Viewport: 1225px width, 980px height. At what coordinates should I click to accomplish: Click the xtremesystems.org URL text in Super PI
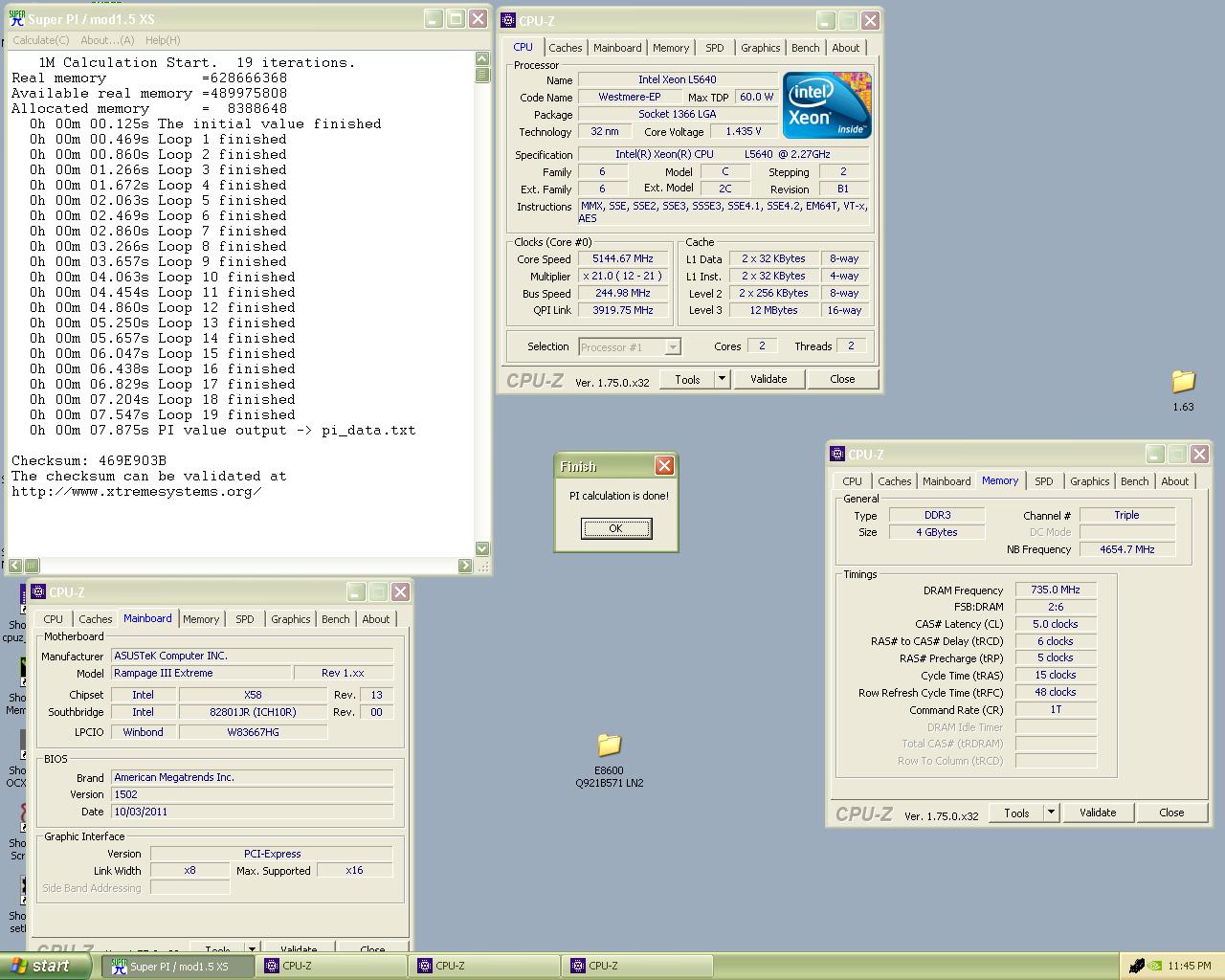tap(137, 491)
